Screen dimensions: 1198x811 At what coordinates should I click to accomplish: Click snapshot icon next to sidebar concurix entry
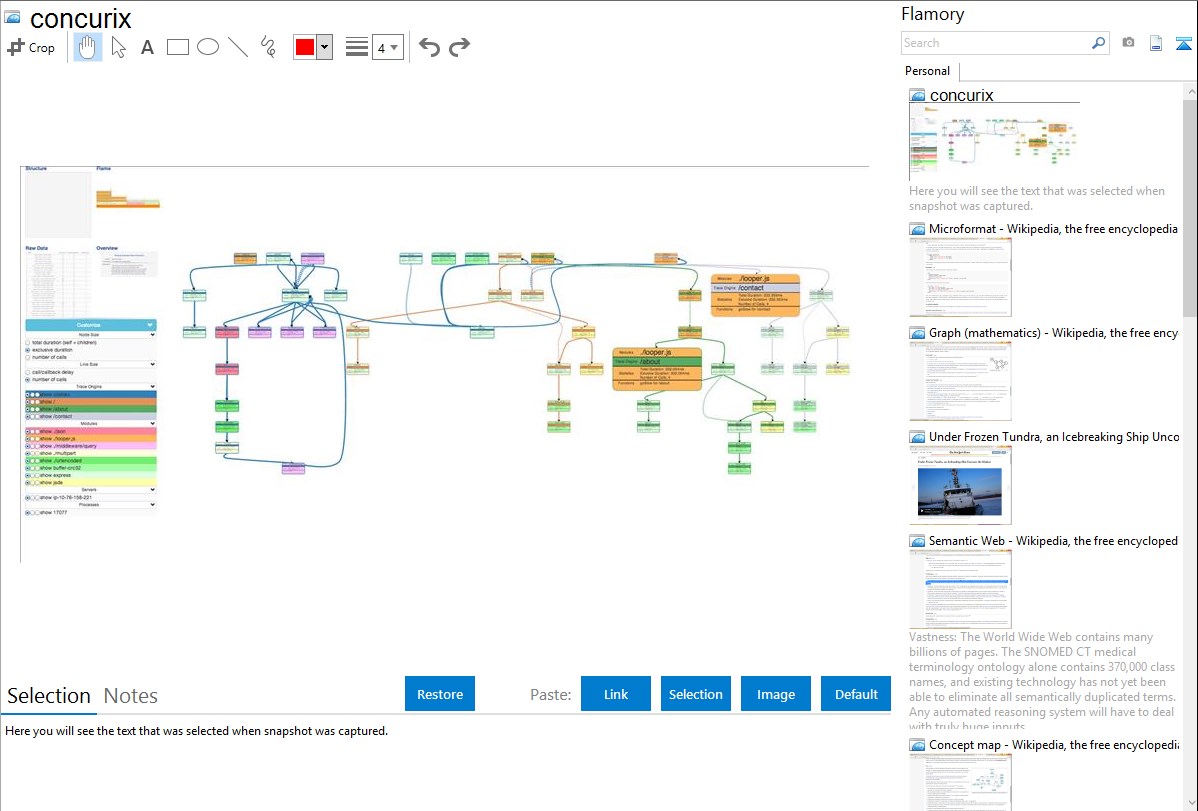pyautogui.click(x=917, y=96)
